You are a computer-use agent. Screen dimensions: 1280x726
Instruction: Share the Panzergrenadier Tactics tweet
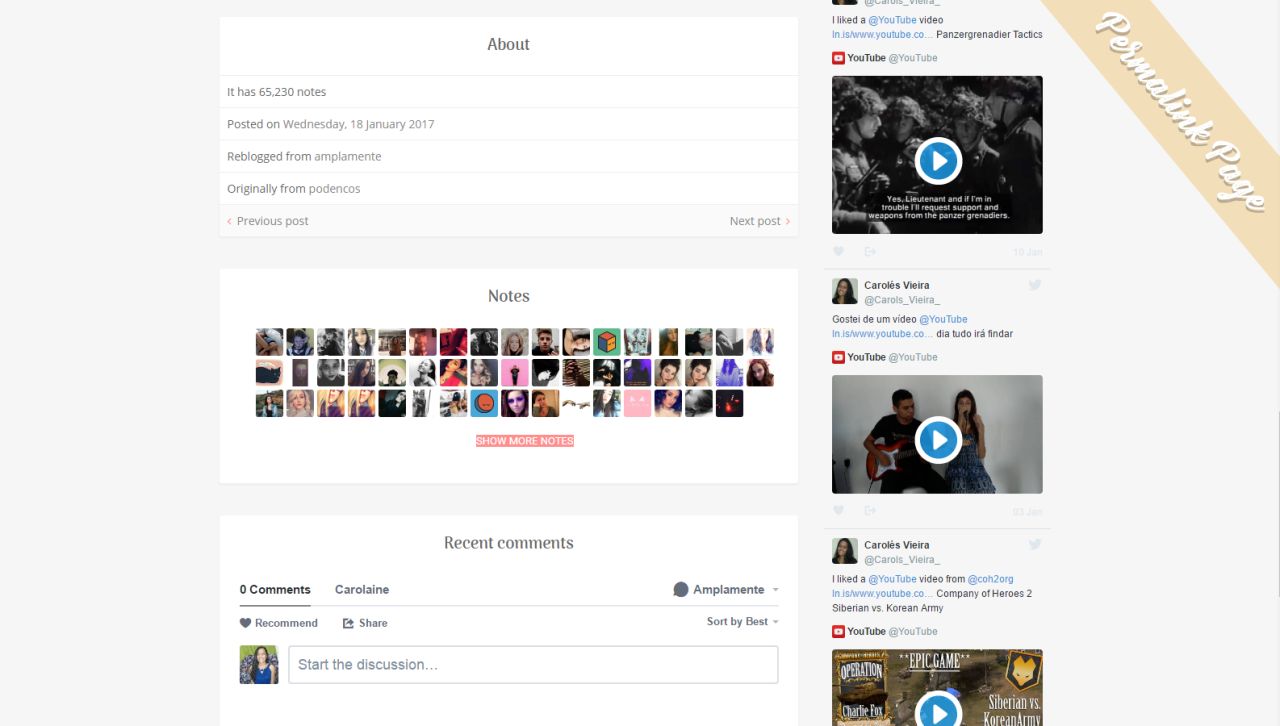(870, 252)
